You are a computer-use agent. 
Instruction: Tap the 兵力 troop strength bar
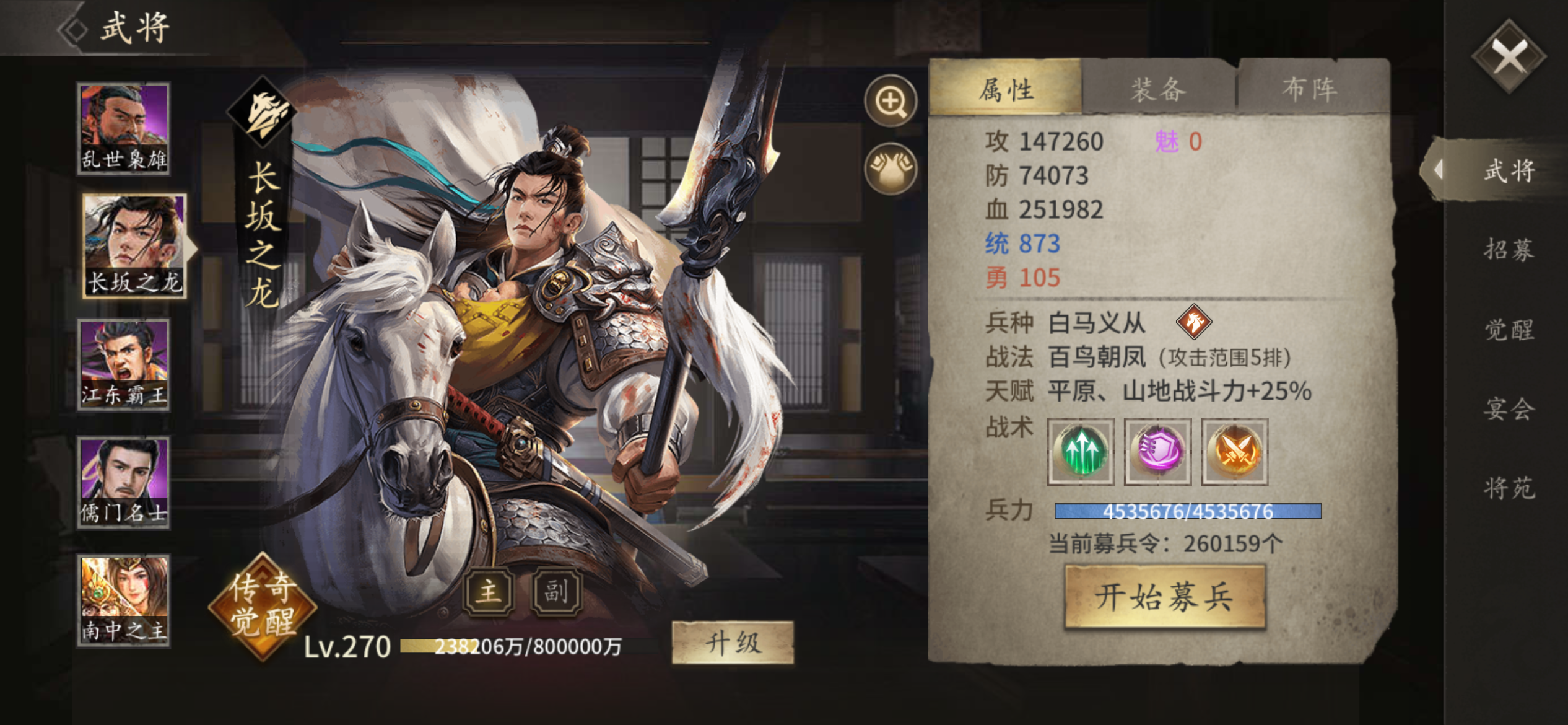(x=1188, y=511)
